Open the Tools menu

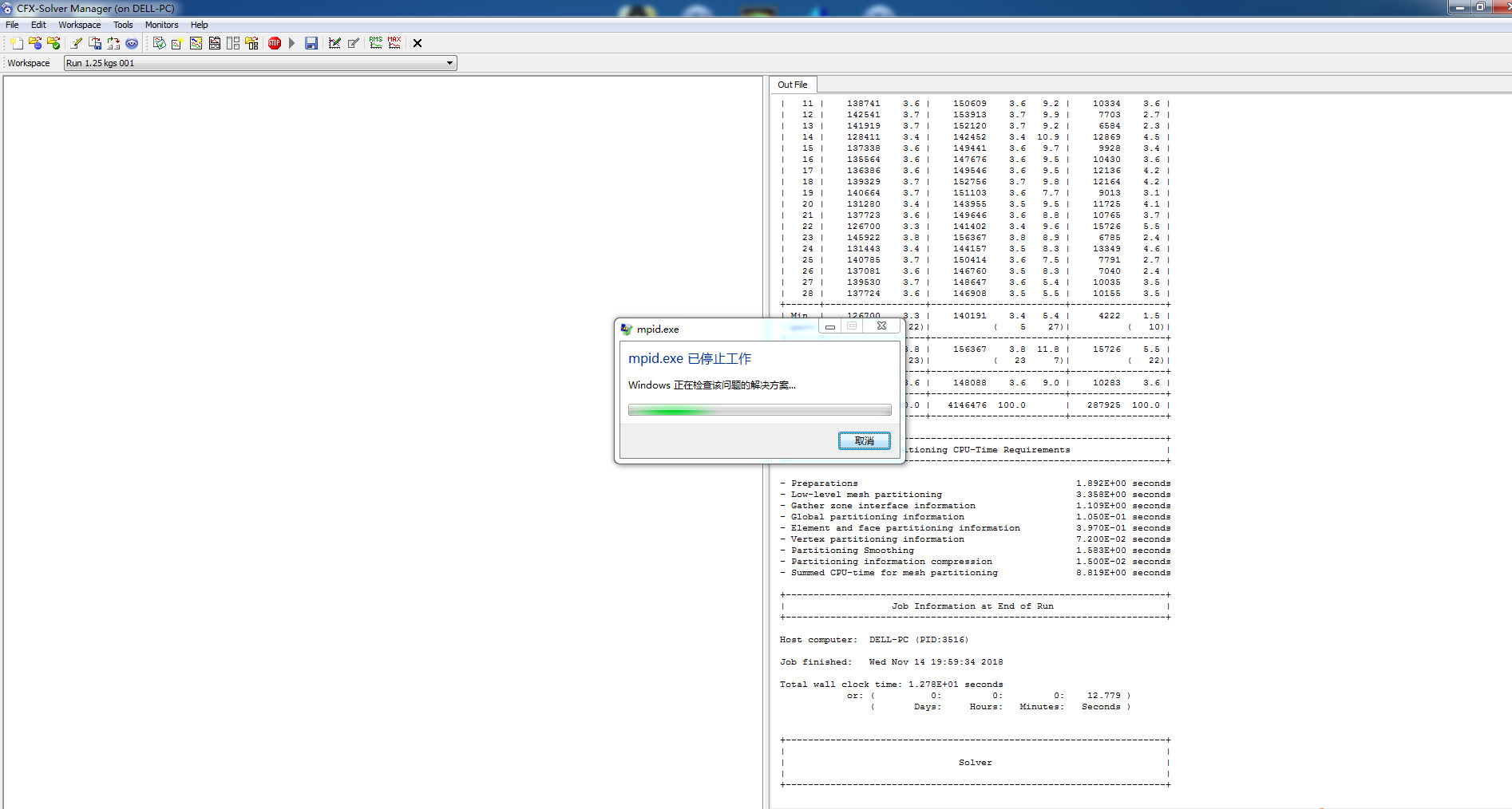point(123,25)
